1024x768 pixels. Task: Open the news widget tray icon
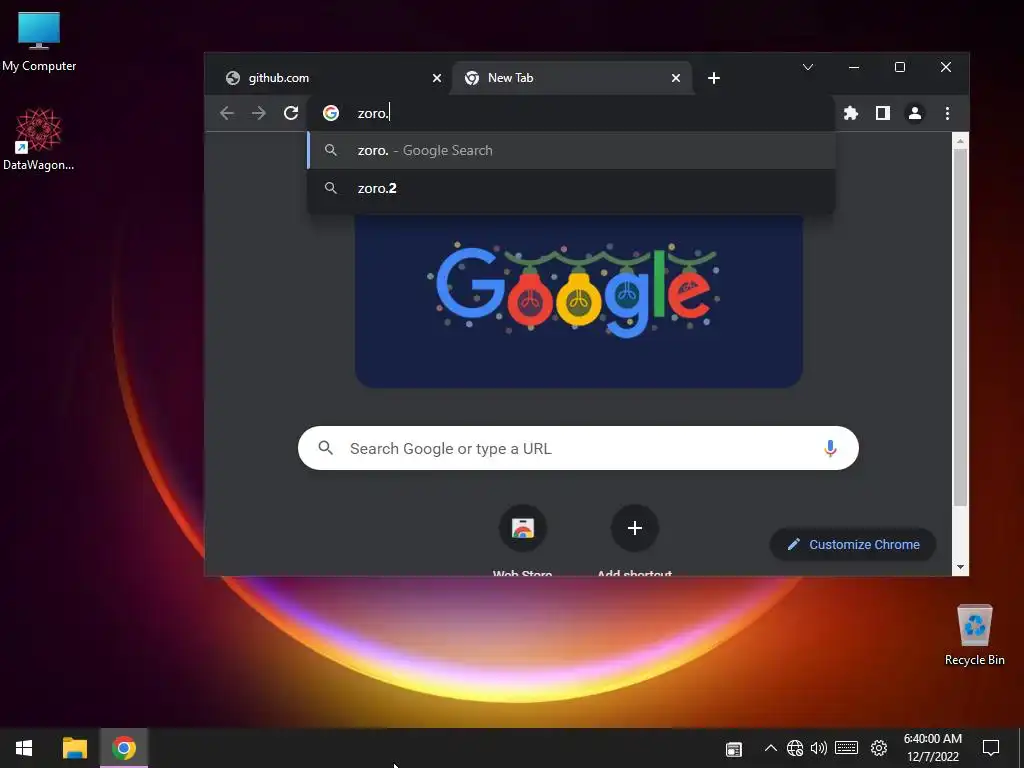tap(734, 749)
